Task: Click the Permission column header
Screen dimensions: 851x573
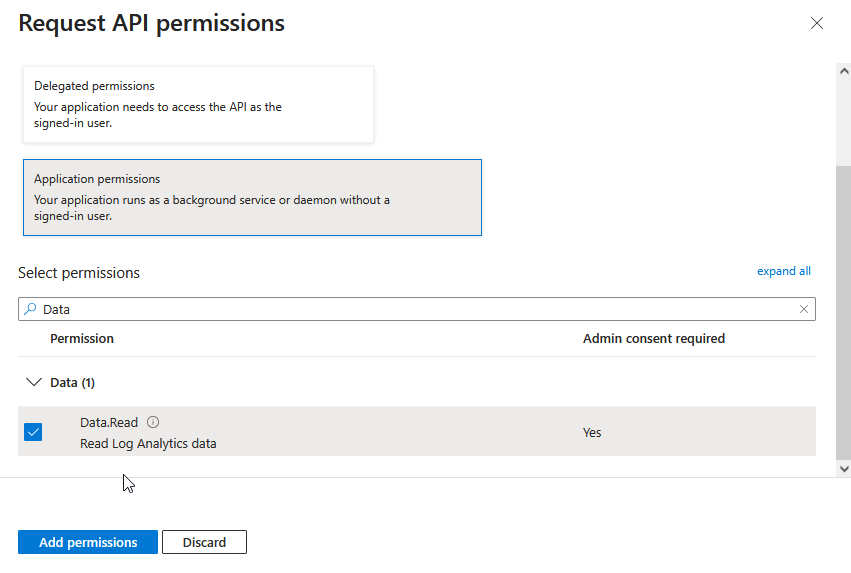Action: 82,339
